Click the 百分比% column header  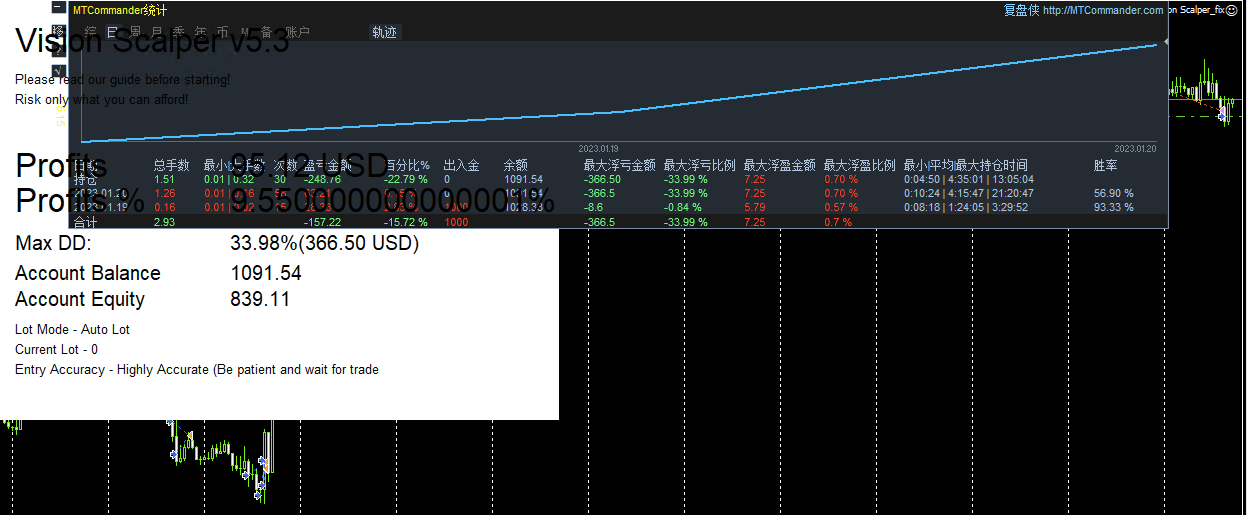tap(407, 165)
